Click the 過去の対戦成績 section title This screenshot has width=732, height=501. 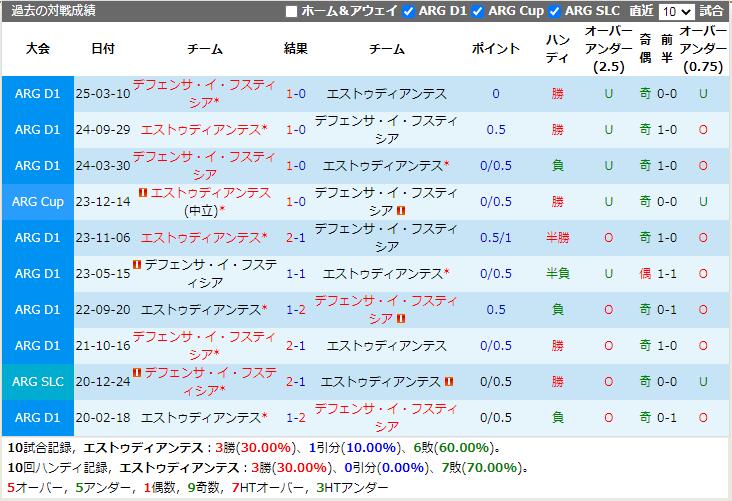click(53, 10)
